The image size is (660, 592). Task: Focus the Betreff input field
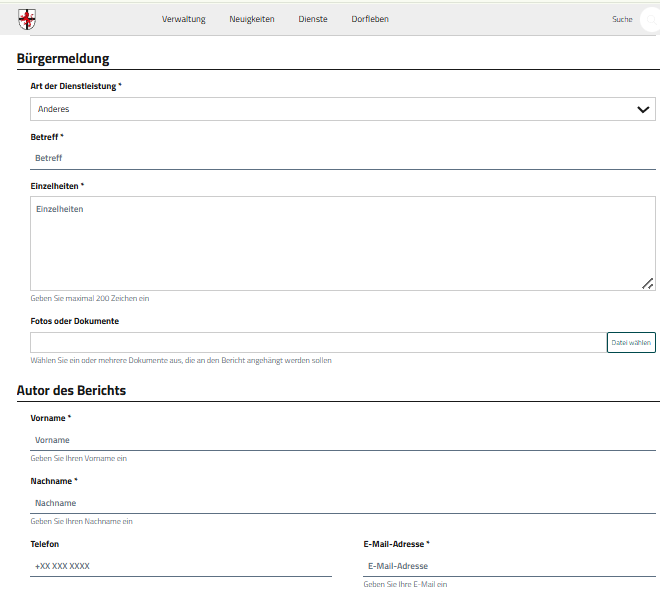point(342,158)
